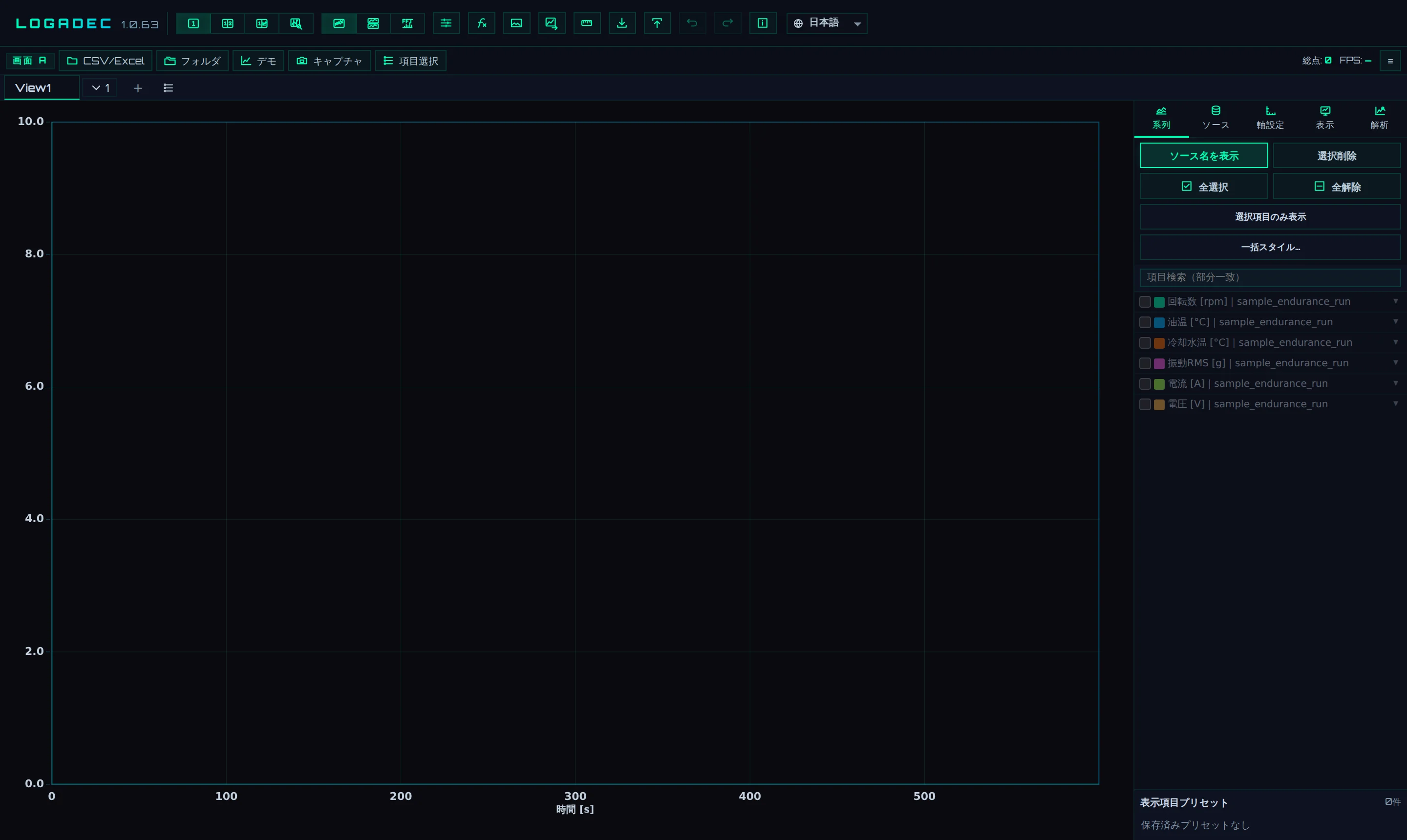Open the 日本語 language dropdown
This screenshot has width=1407, height=840.
pos(827,23)
